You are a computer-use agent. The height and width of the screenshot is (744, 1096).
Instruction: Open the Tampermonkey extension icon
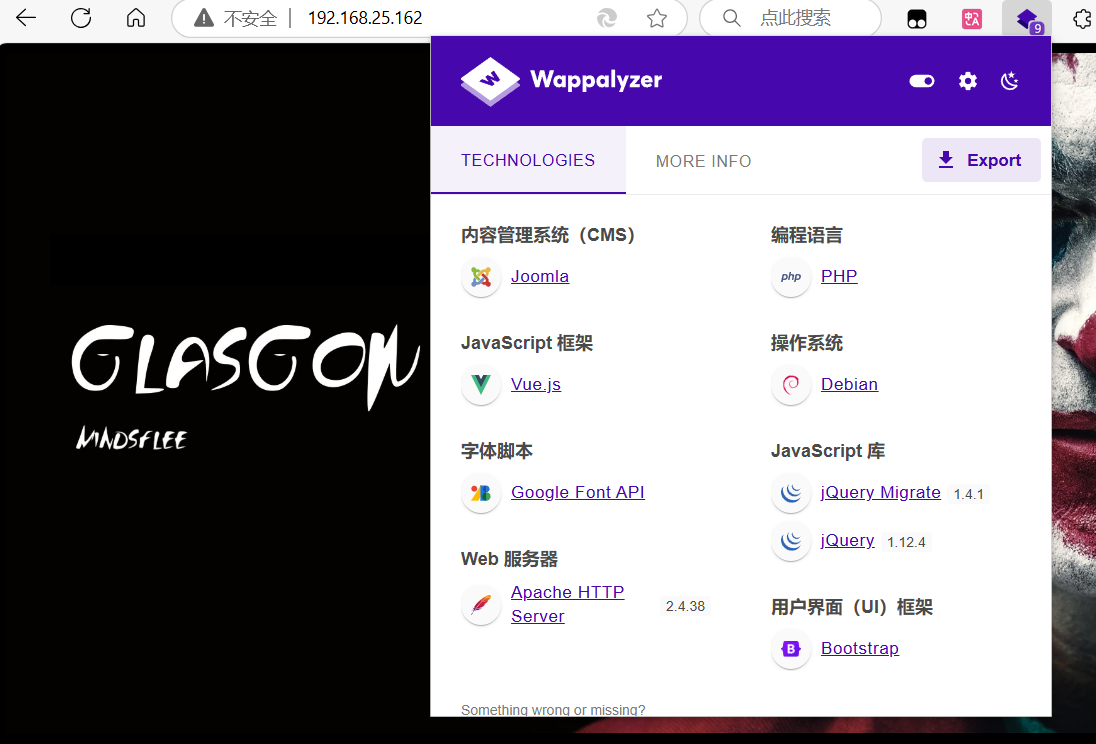(916, 19)
